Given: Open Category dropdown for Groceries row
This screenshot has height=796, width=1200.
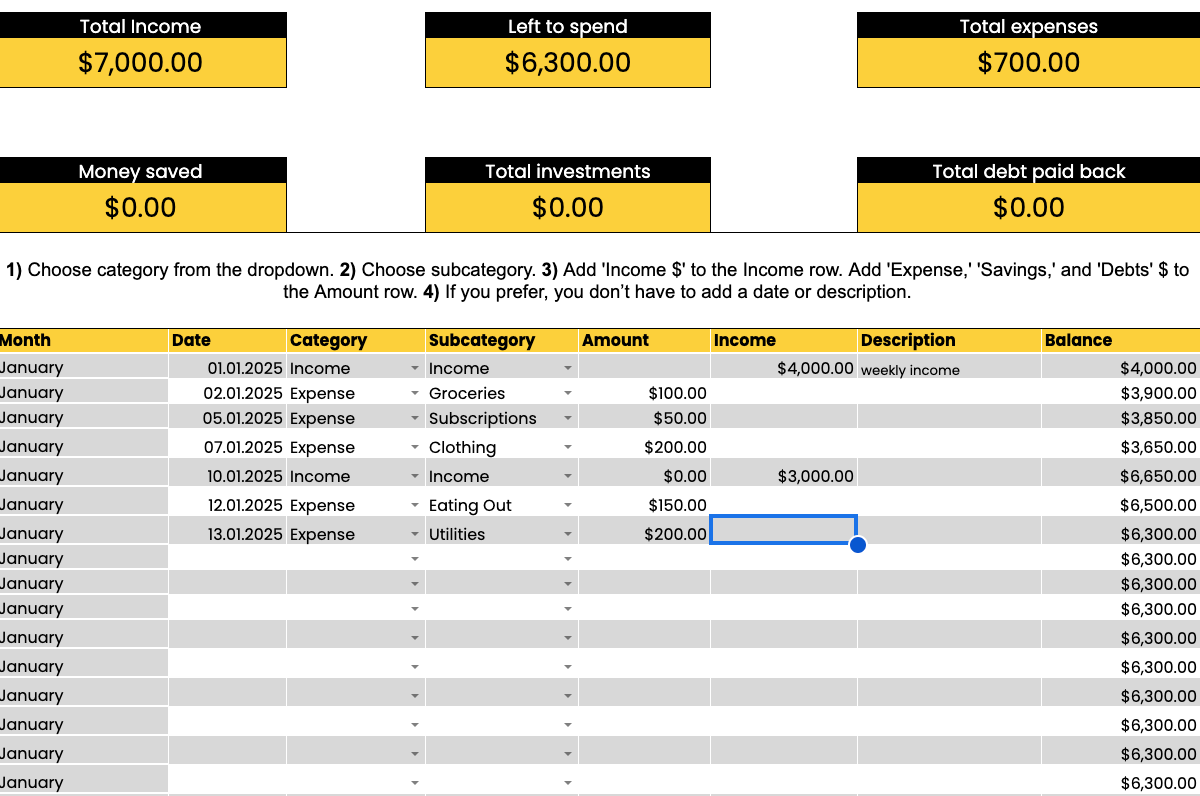Looking at the screenshot, I should [x=414, y=394].
